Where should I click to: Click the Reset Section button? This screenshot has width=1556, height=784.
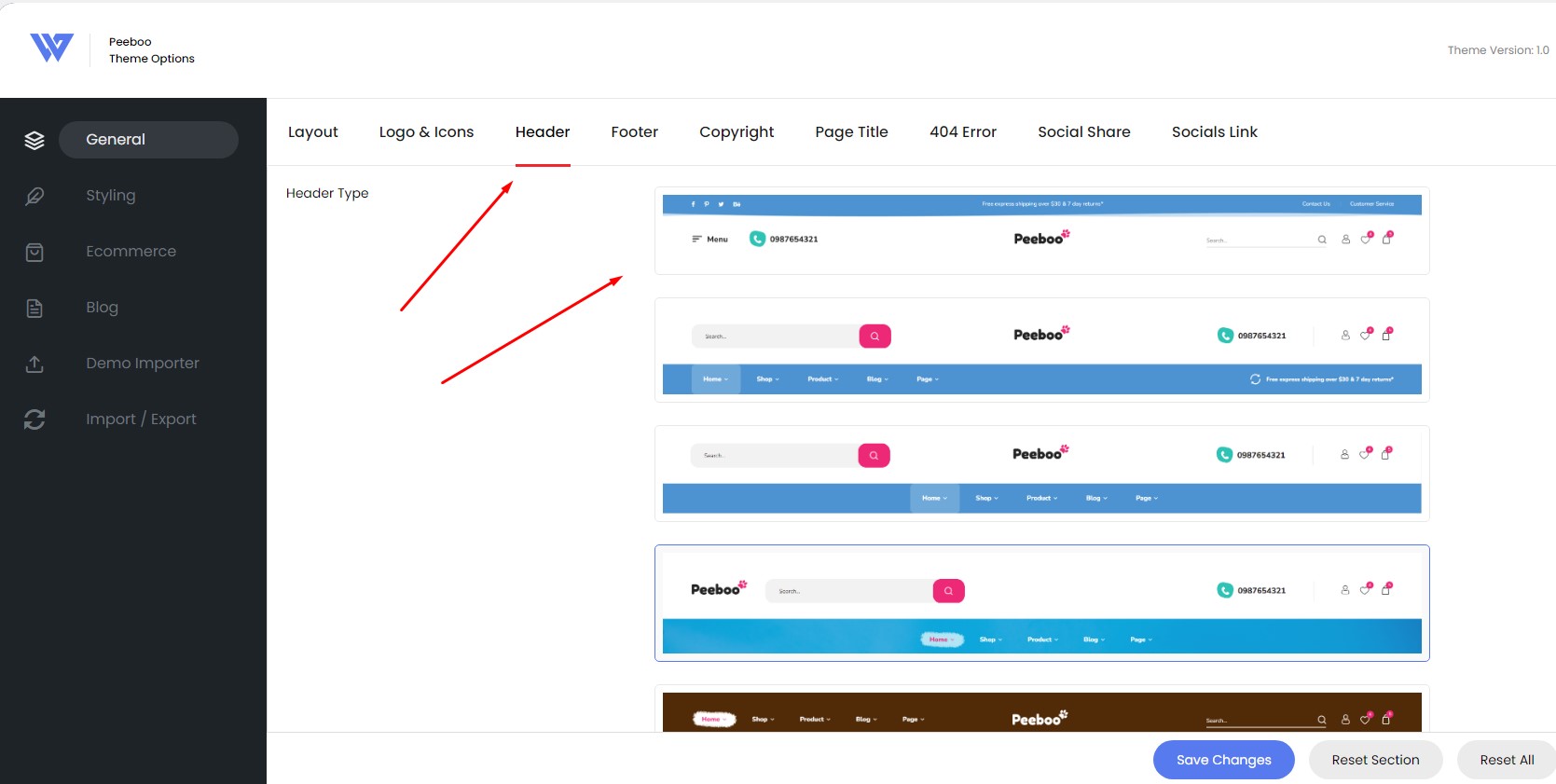point(1375,760)
